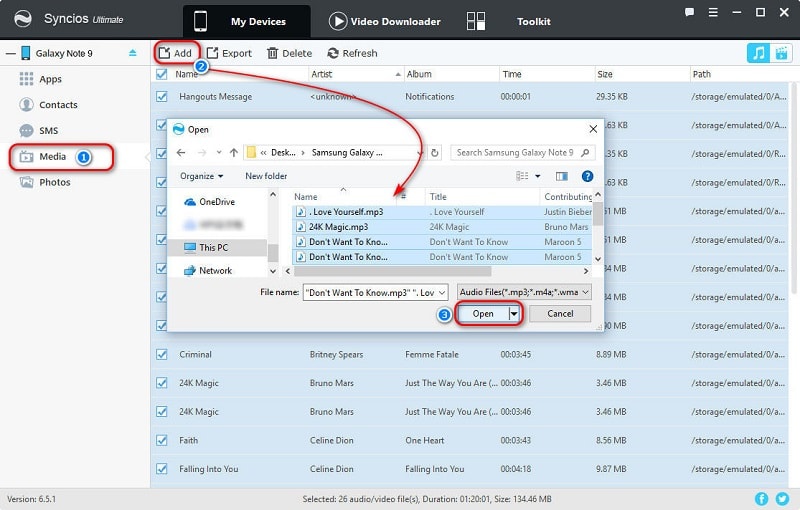Image resolution: width=800 pixels, height=510 pixels.
Task: Click the Search Samsung Galaxy Note 9 field
Action: point(522,152)
